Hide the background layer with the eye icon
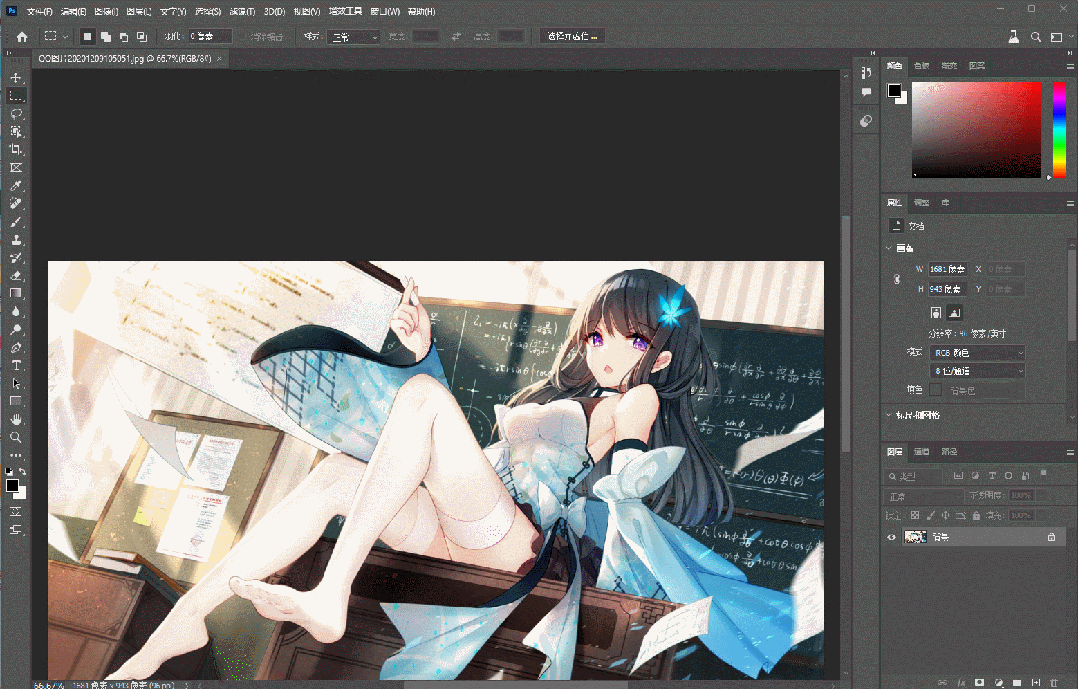1078x689 pixels. click(892, 537)
